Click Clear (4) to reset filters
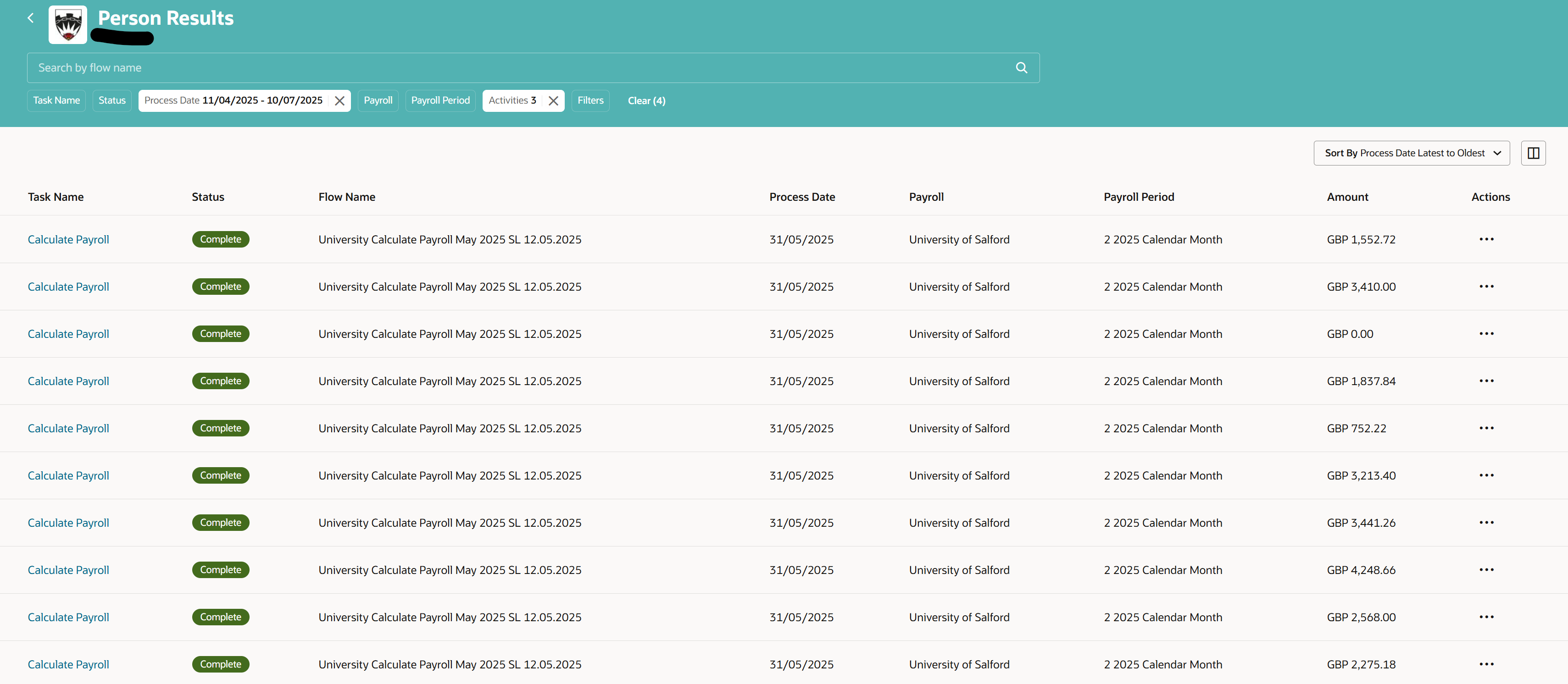The height and width of the screenshot is (684, 1568). [646, 101]
